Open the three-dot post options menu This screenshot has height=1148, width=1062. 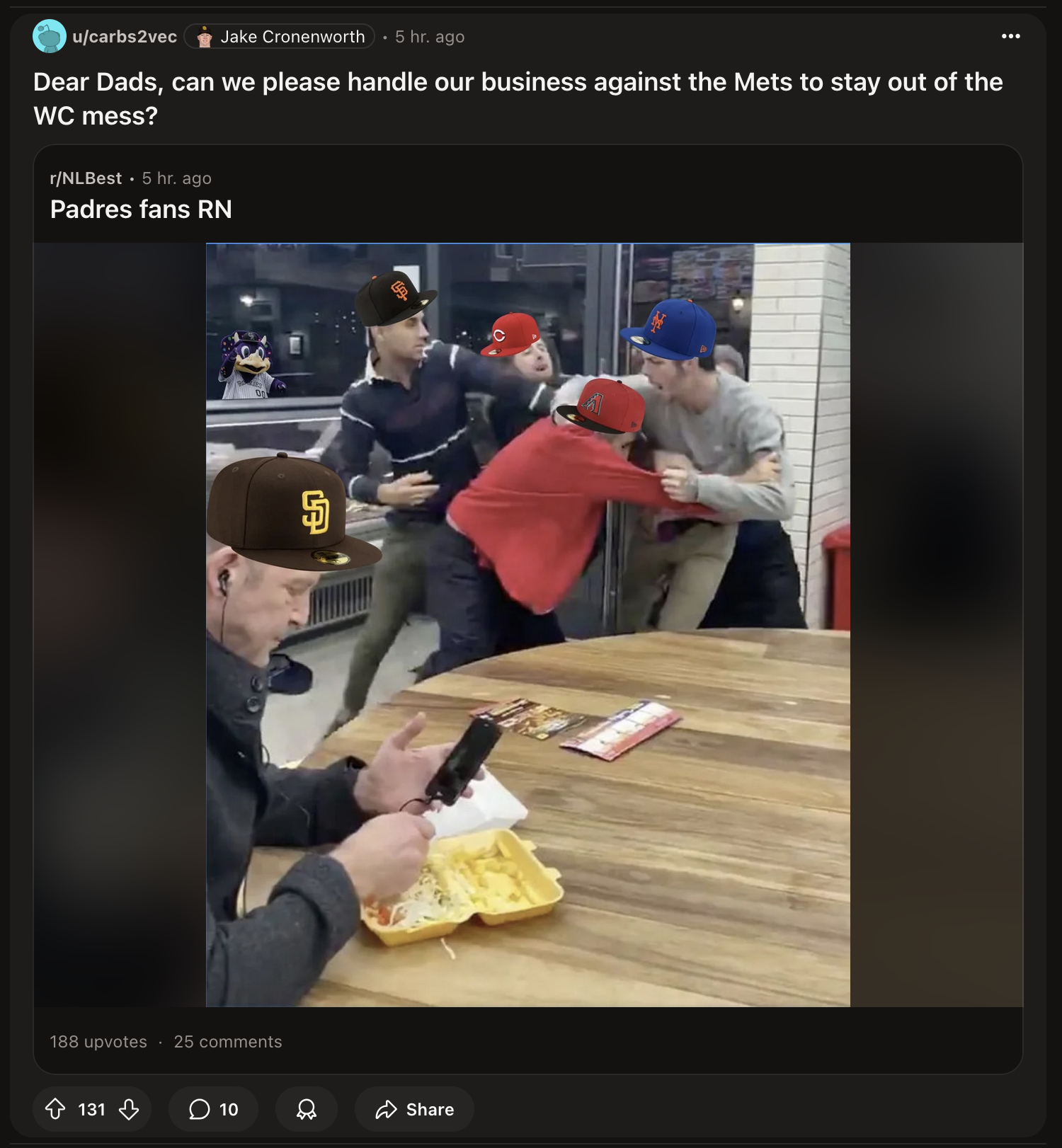(1010, 36)
